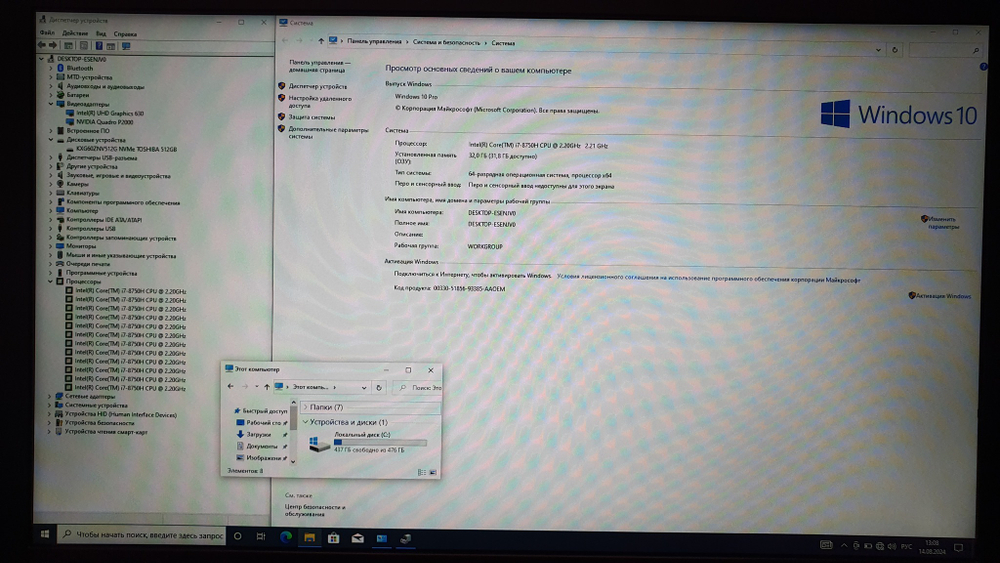Open Дополнительные параметры системы link
1000x563 pixels.
[x=328, y=133]
